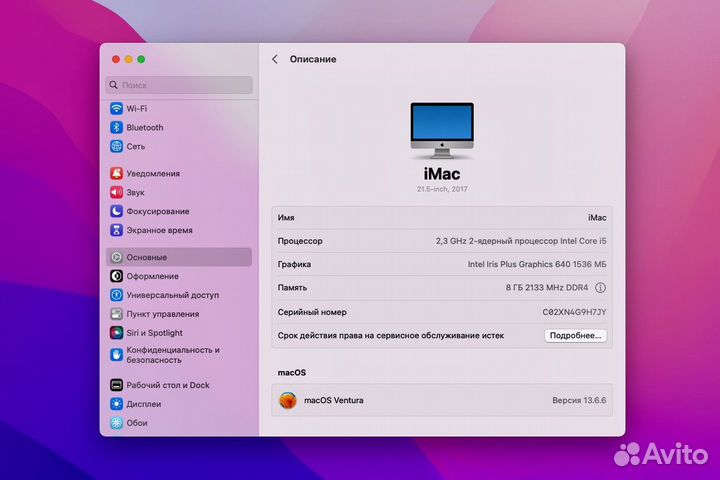Image resolution: width=720 pixels, height=480 pixels.
Task: Click the macOS Ventura name text
Action: coord(333,400)
